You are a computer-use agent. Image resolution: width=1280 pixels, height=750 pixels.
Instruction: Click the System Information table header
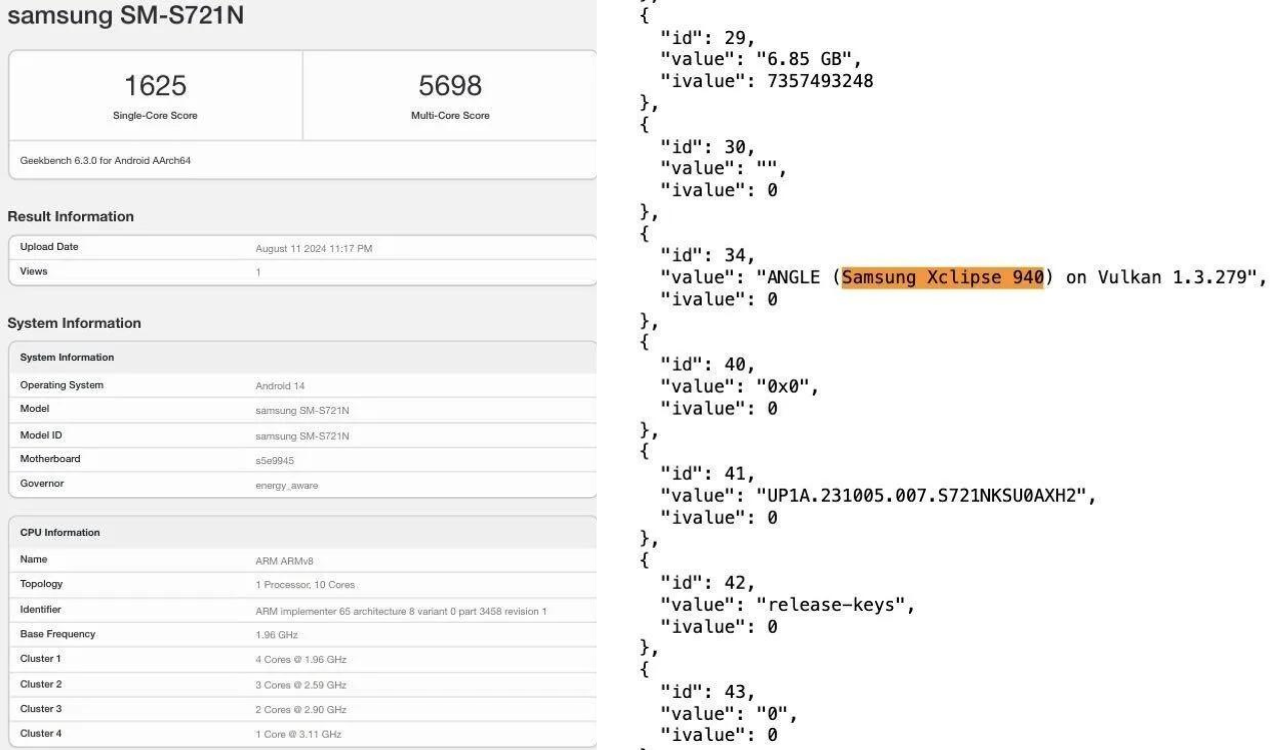(67, 357)
